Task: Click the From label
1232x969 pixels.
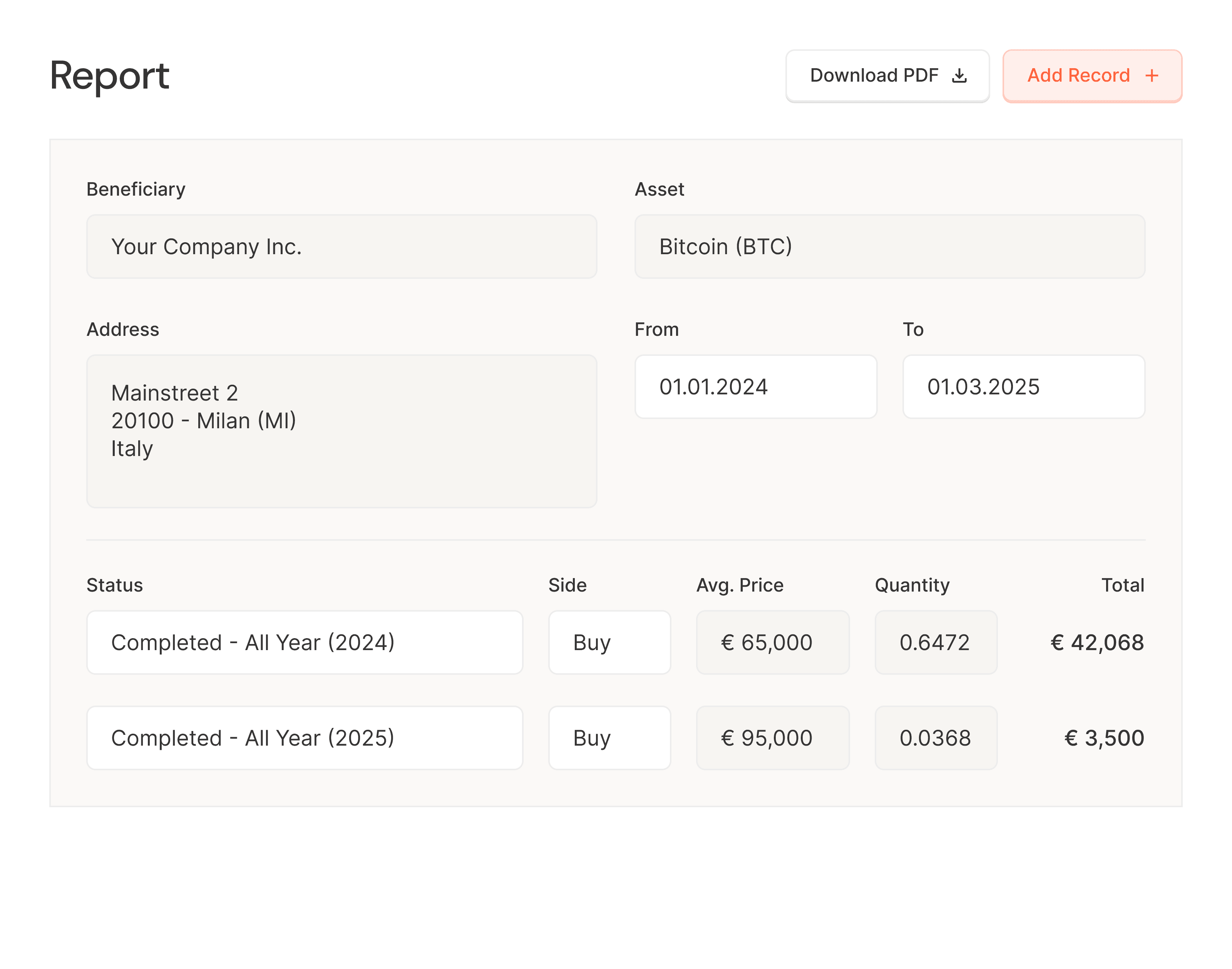Action: coord(656,330)
